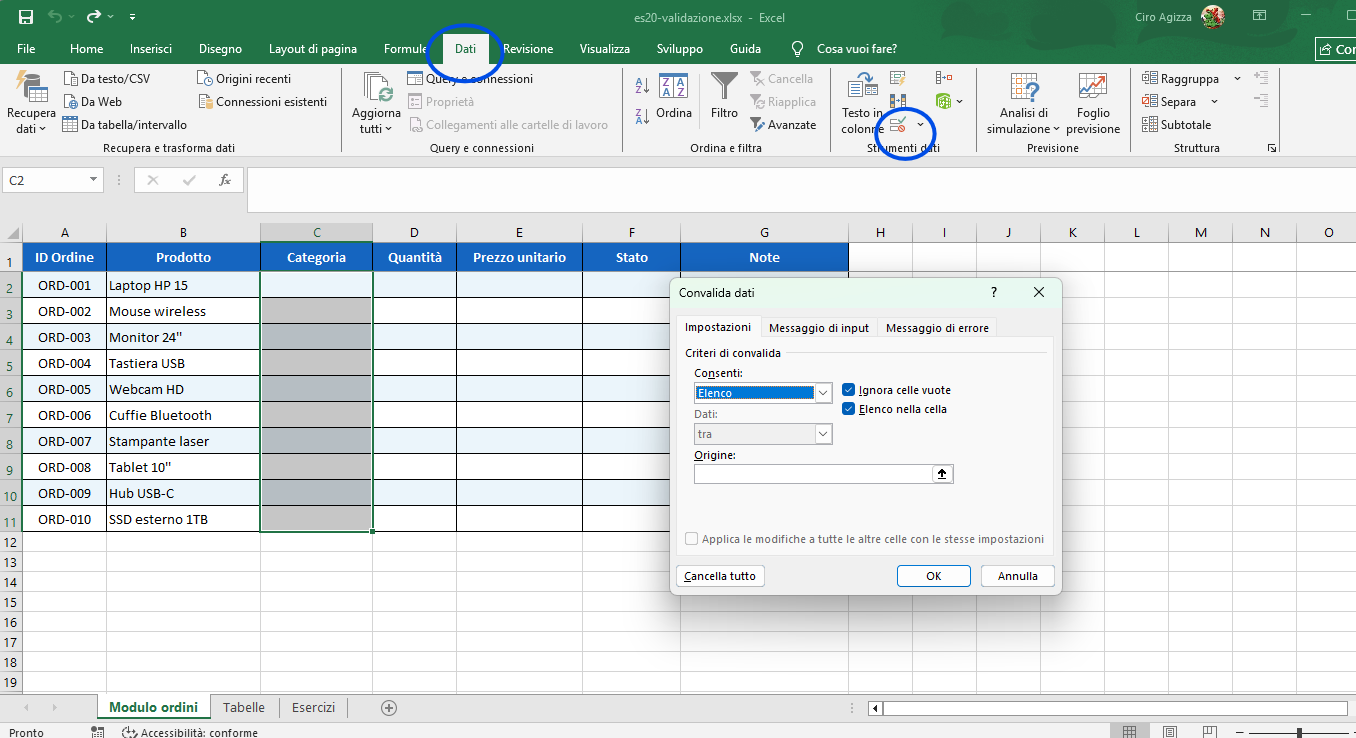
Task: Click Cosa vuoi fare search box
Action: pos(856,49)
